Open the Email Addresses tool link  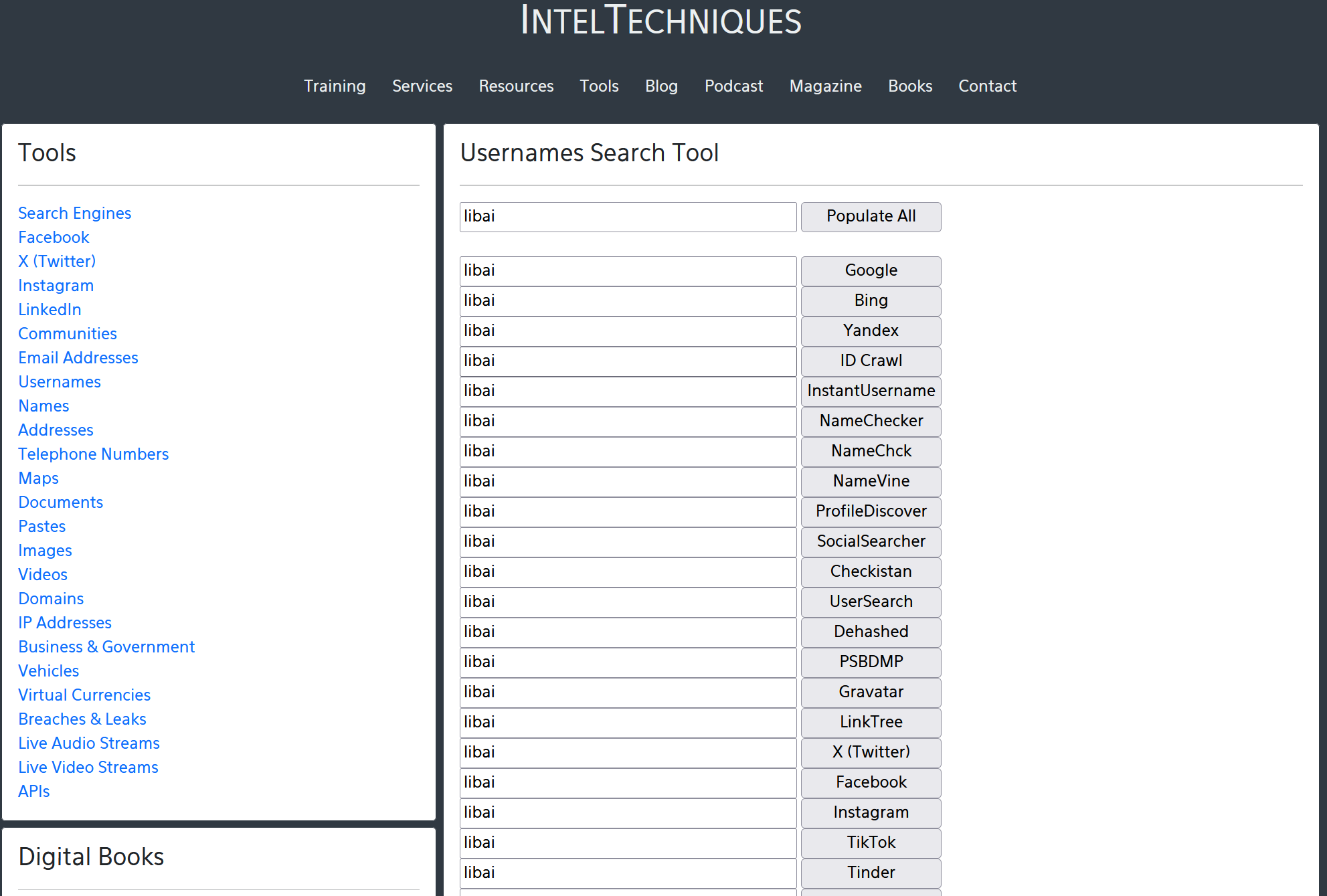tap(78, 357)
